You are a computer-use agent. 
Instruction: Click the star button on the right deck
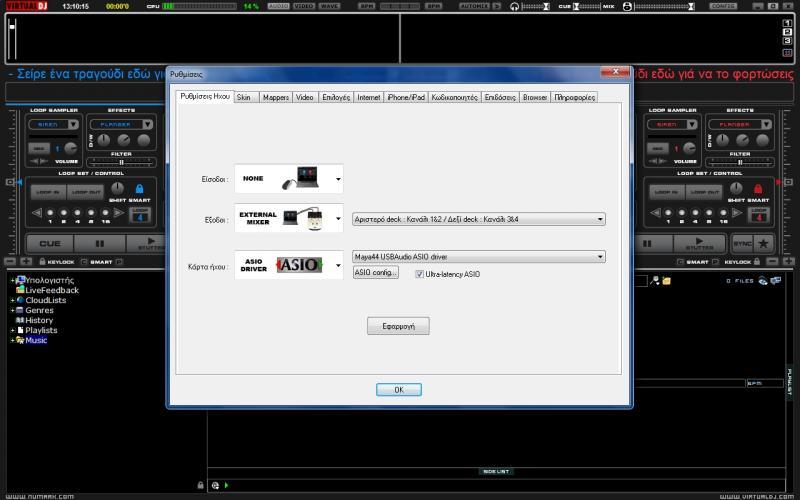click(x=763, y=243)
